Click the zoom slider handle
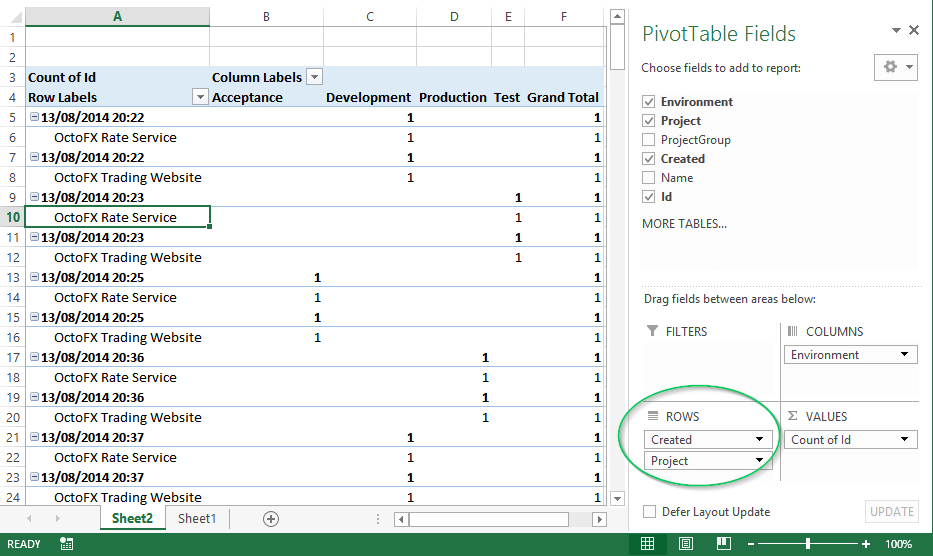Screen dimensions: 933x556 pos(808,544)
